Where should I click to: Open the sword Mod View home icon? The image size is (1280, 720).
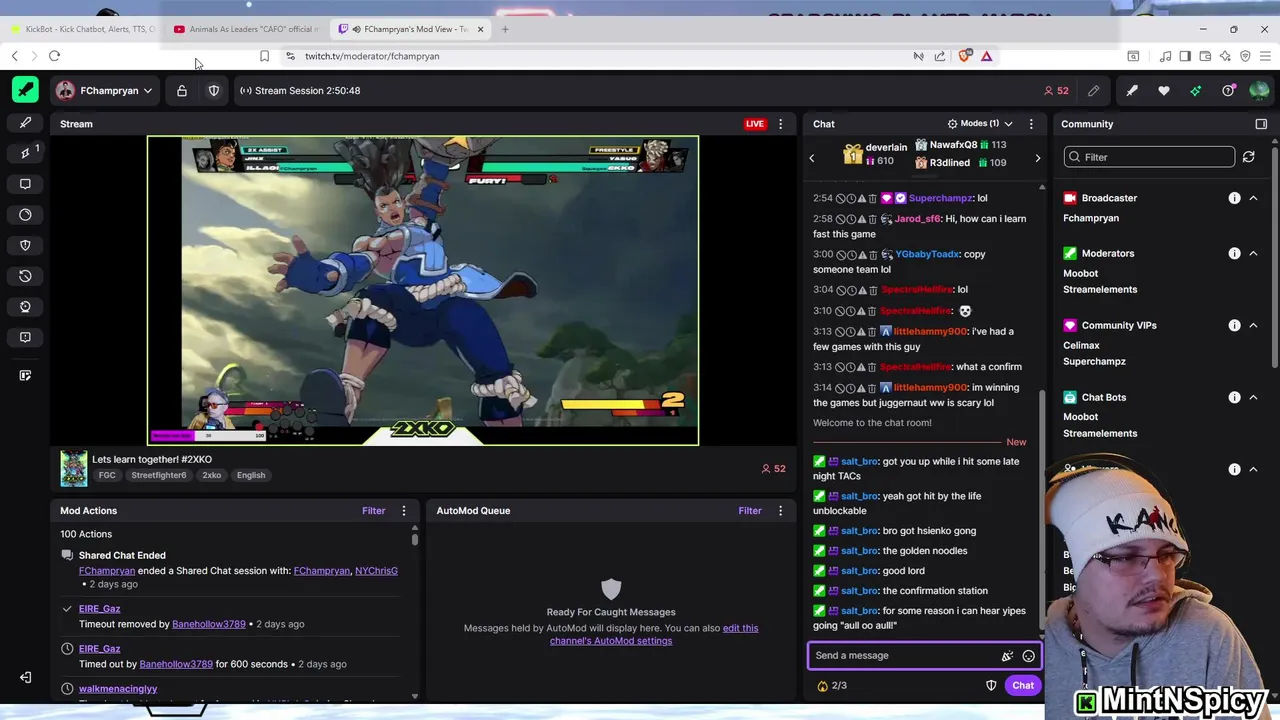[x=25, y=90]
